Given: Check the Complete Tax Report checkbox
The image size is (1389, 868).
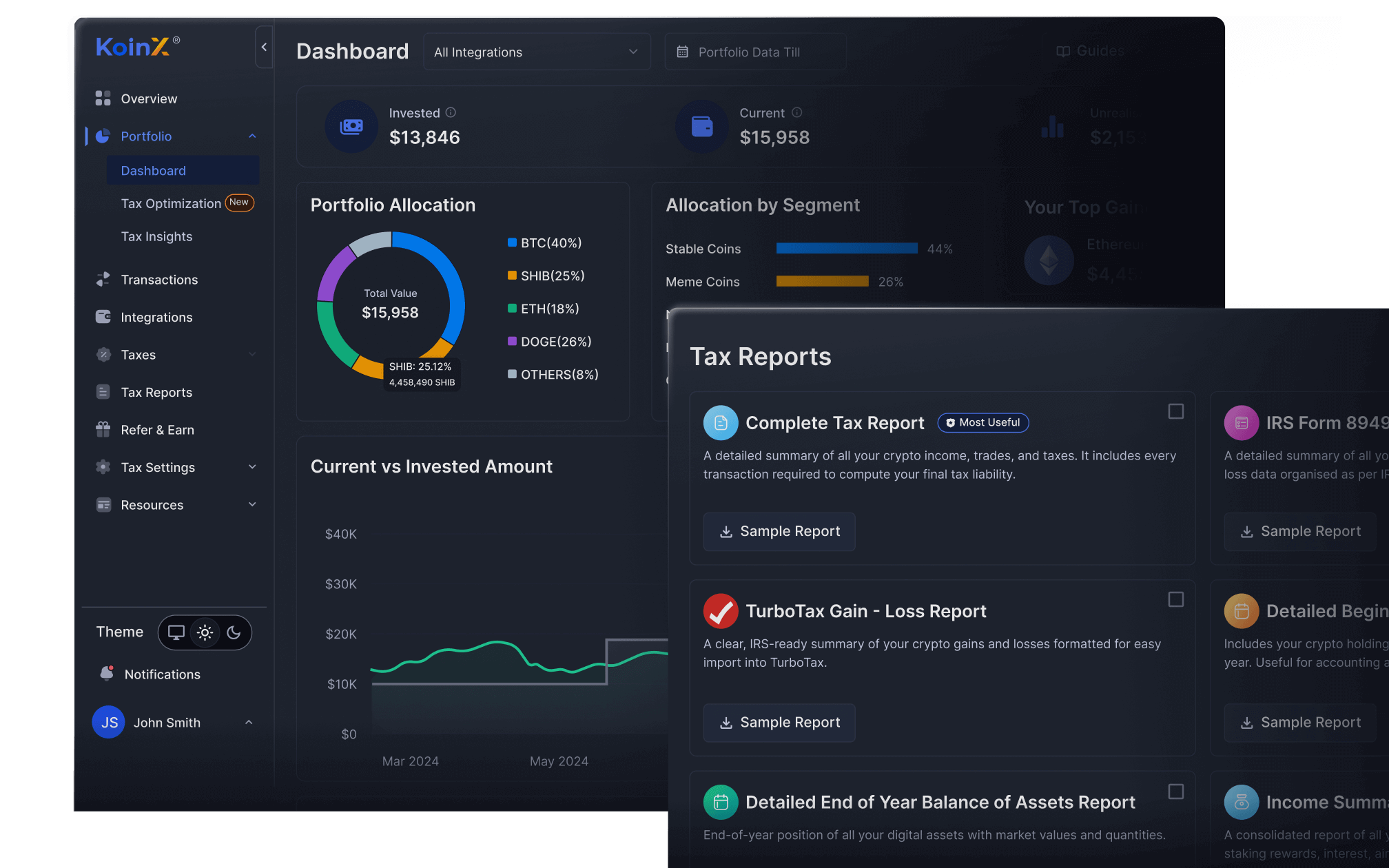Looking at the screenshot, I should coord(1175,411).
